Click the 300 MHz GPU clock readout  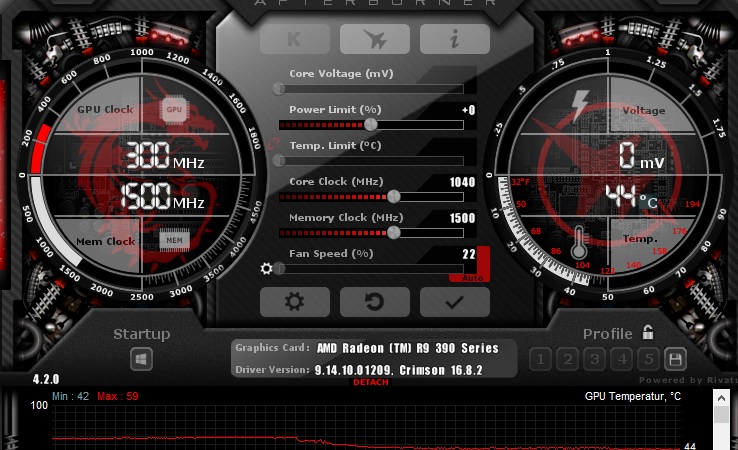click(x=165, y=155)
